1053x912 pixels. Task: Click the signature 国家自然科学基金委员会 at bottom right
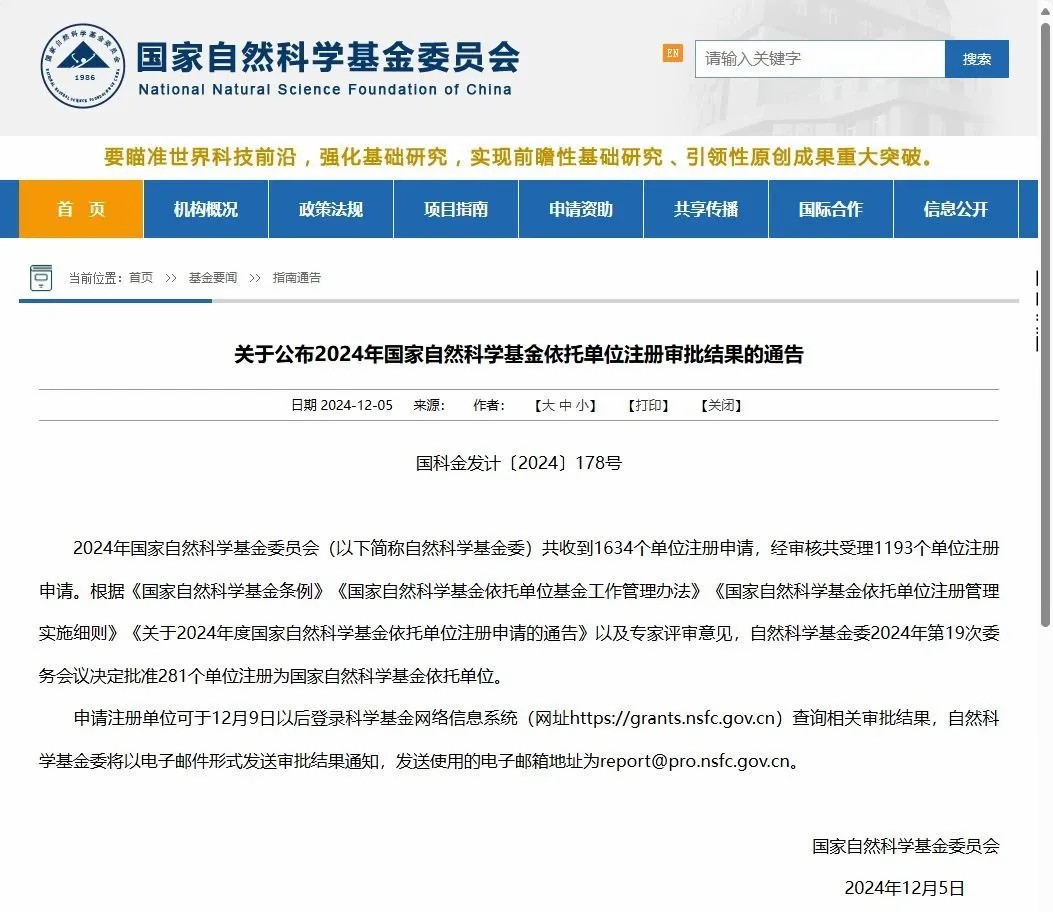tap(906, 846)
